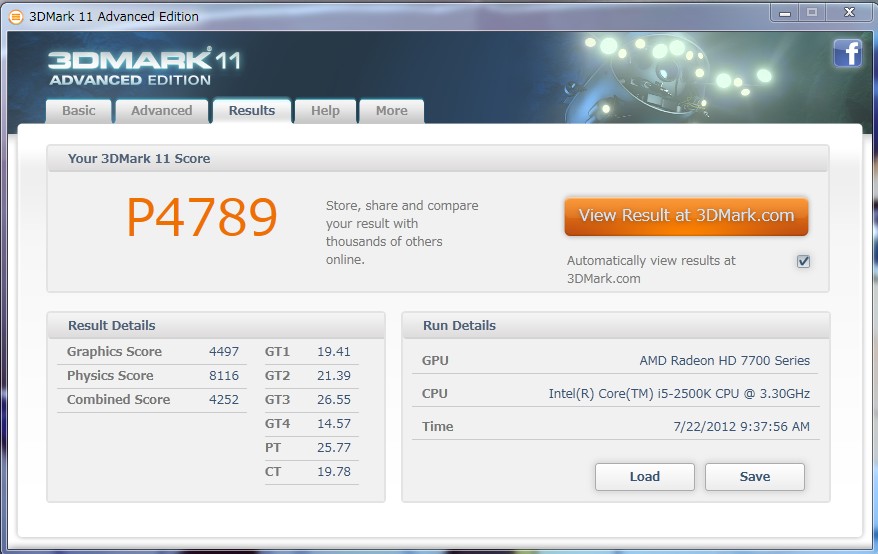This screenshot has height=554, width=878.
Task: Close the 3DMark 11 window
Action: (x=849, y=12)
